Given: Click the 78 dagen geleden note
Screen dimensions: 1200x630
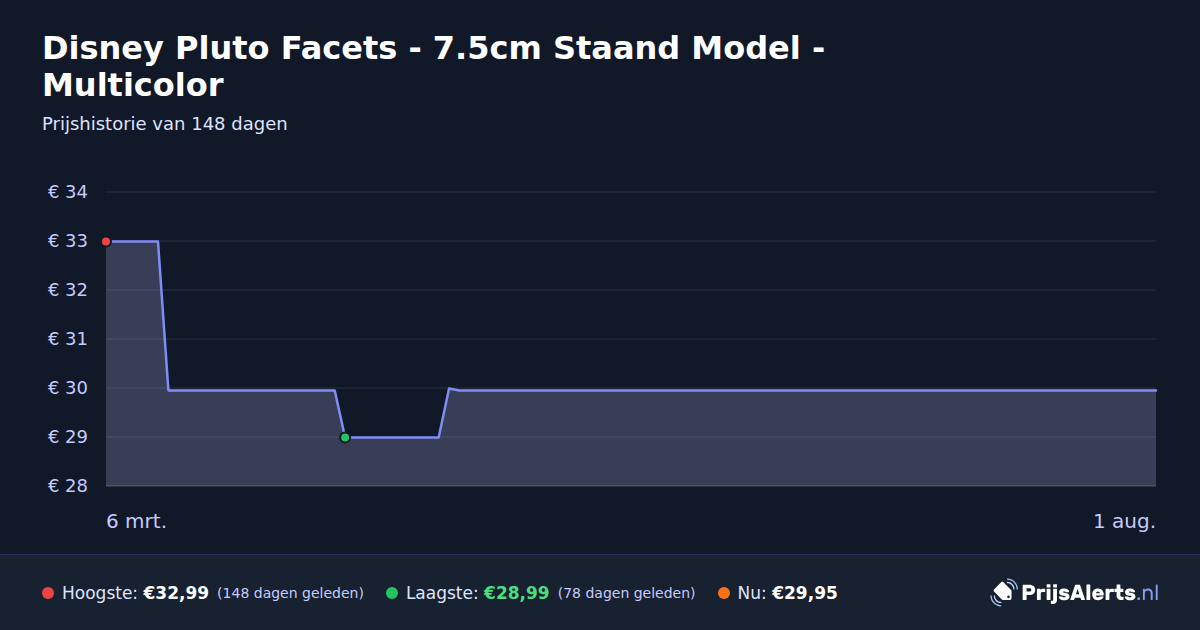Looking at the screenshot, I should pyautogui.click(x=626, y=593).
